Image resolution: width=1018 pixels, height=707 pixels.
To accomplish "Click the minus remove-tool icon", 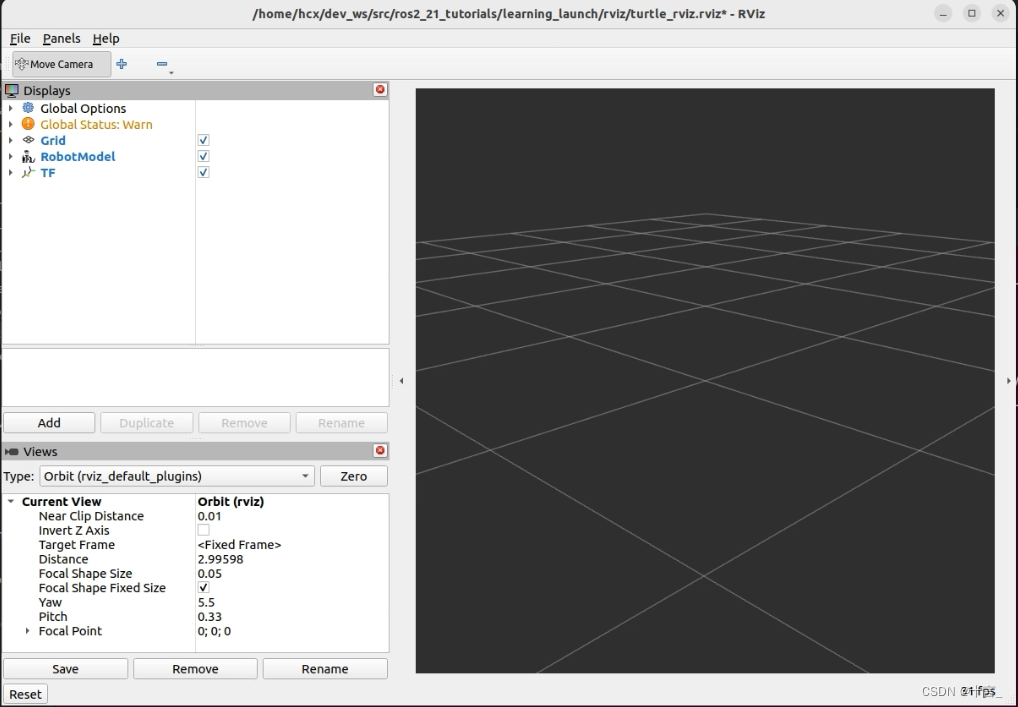I will [x=162, y=64].
